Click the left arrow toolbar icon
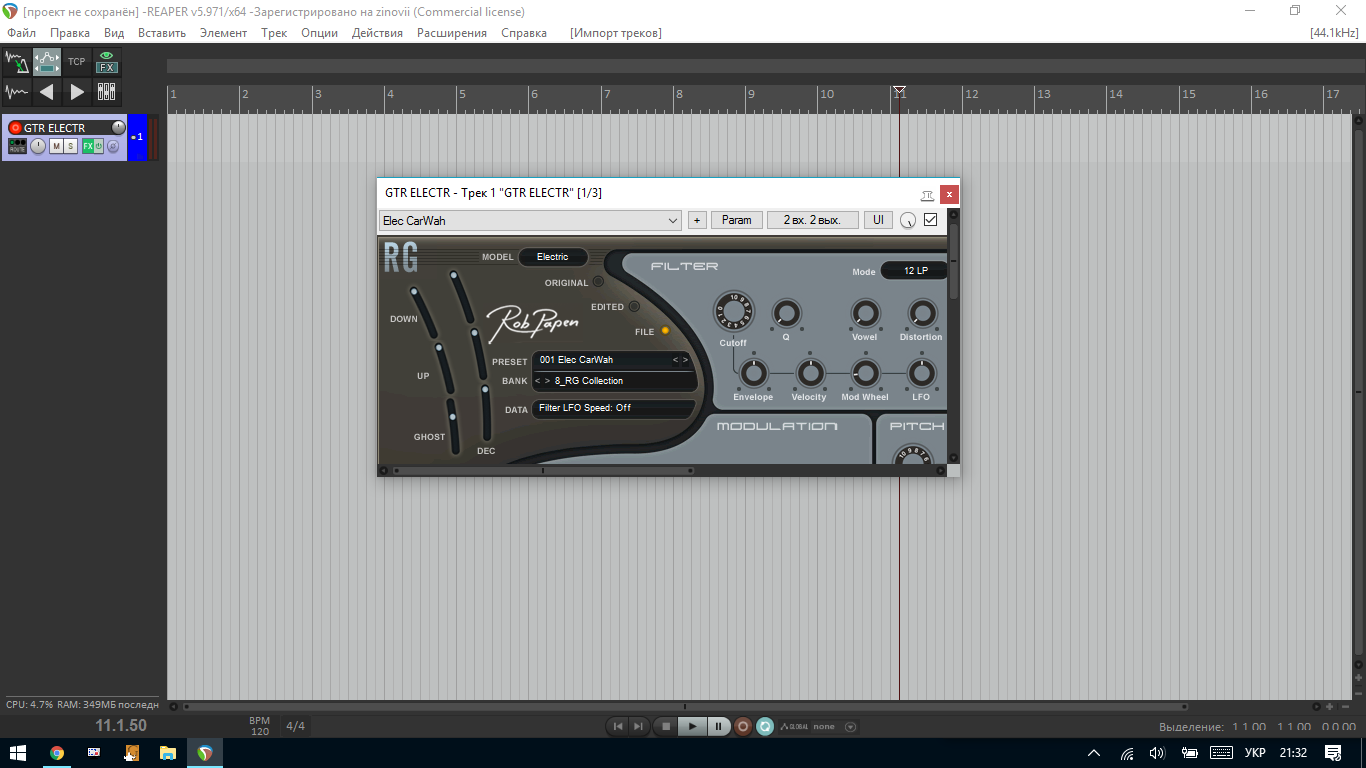The height and width of the screenshot is (768, 1366). pos(47,92)
